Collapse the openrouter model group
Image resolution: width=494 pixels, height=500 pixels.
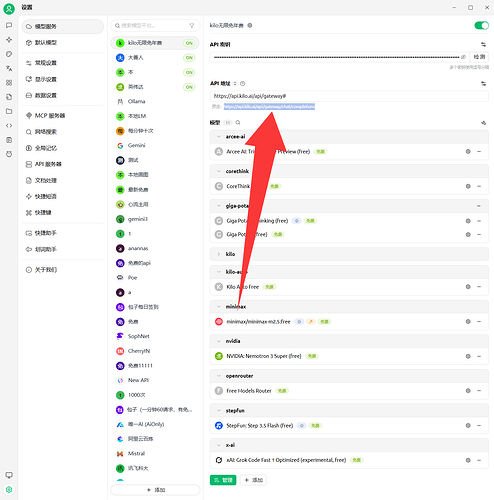pyautogui.click(x=219, y=376)
